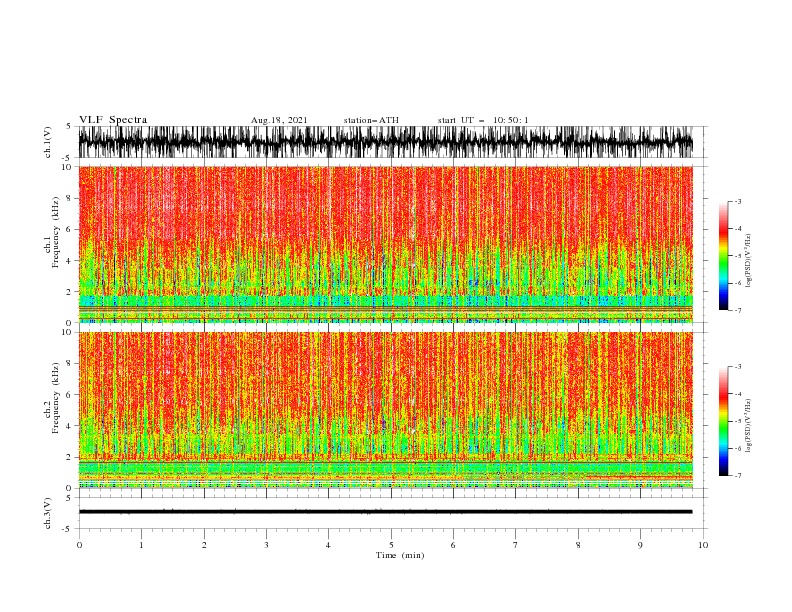Click '6' on ch.2 frequency axis
This screenshot has height=612, width=792.
70,394
